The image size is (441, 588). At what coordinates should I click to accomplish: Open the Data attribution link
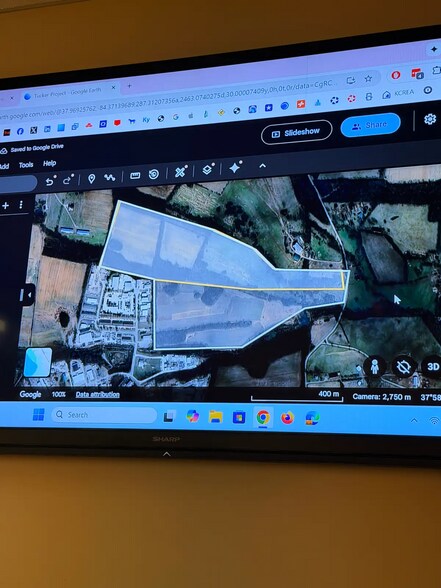pyautogui.click(x=98, y=394)
